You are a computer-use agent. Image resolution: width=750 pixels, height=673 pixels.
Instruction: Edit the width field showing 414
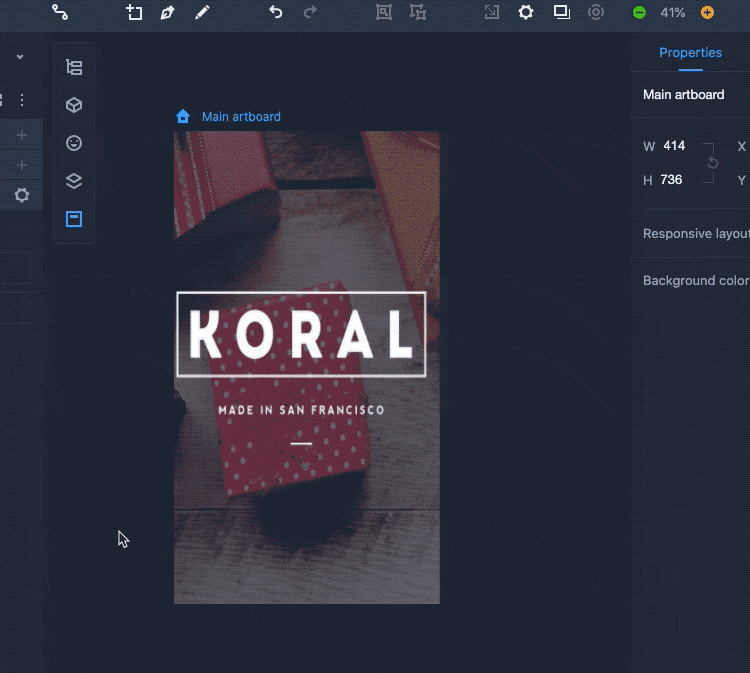pos(674,146)
